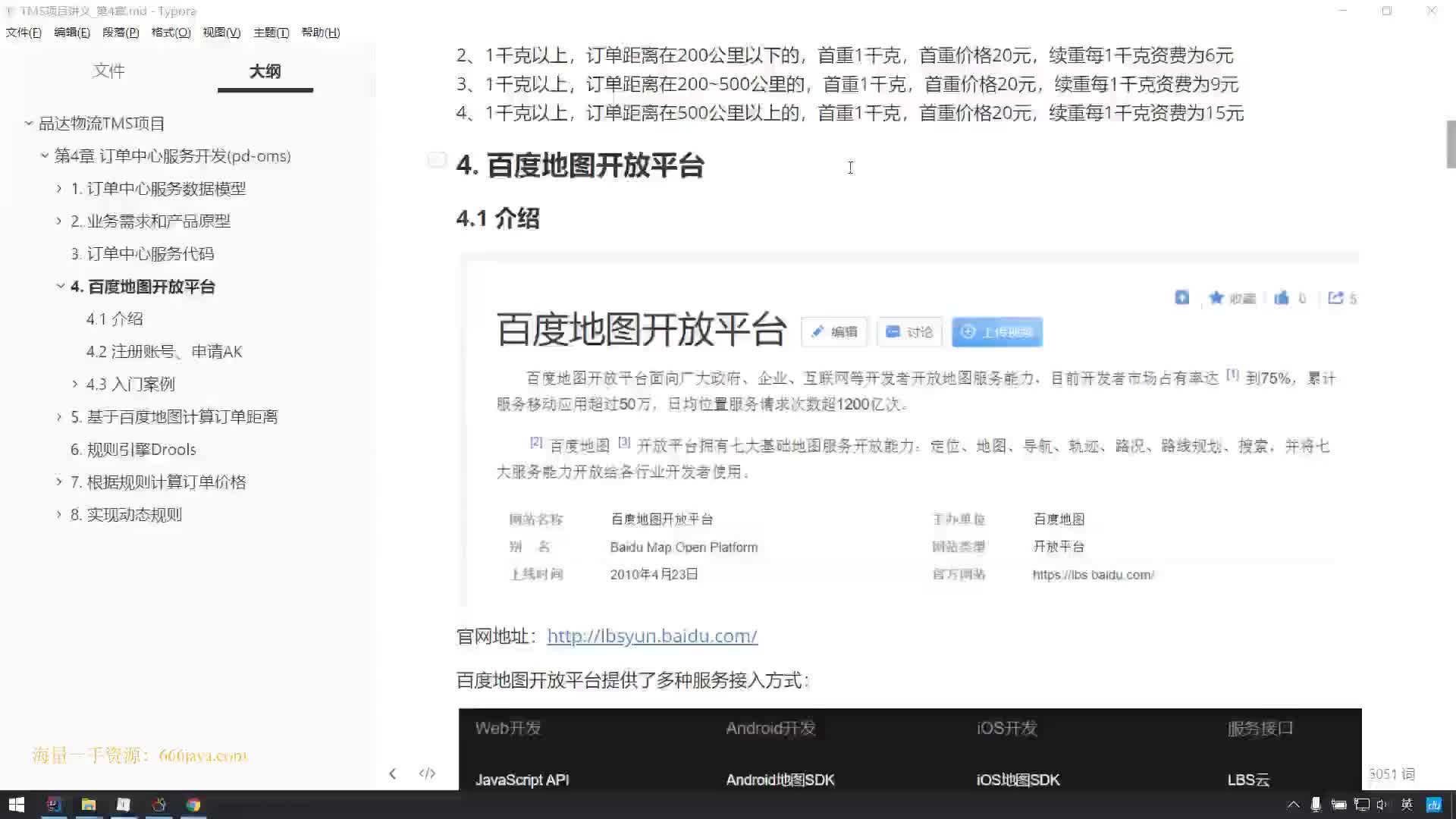Jump to 4.1 介绍 in outline

[x=115, y=319]
